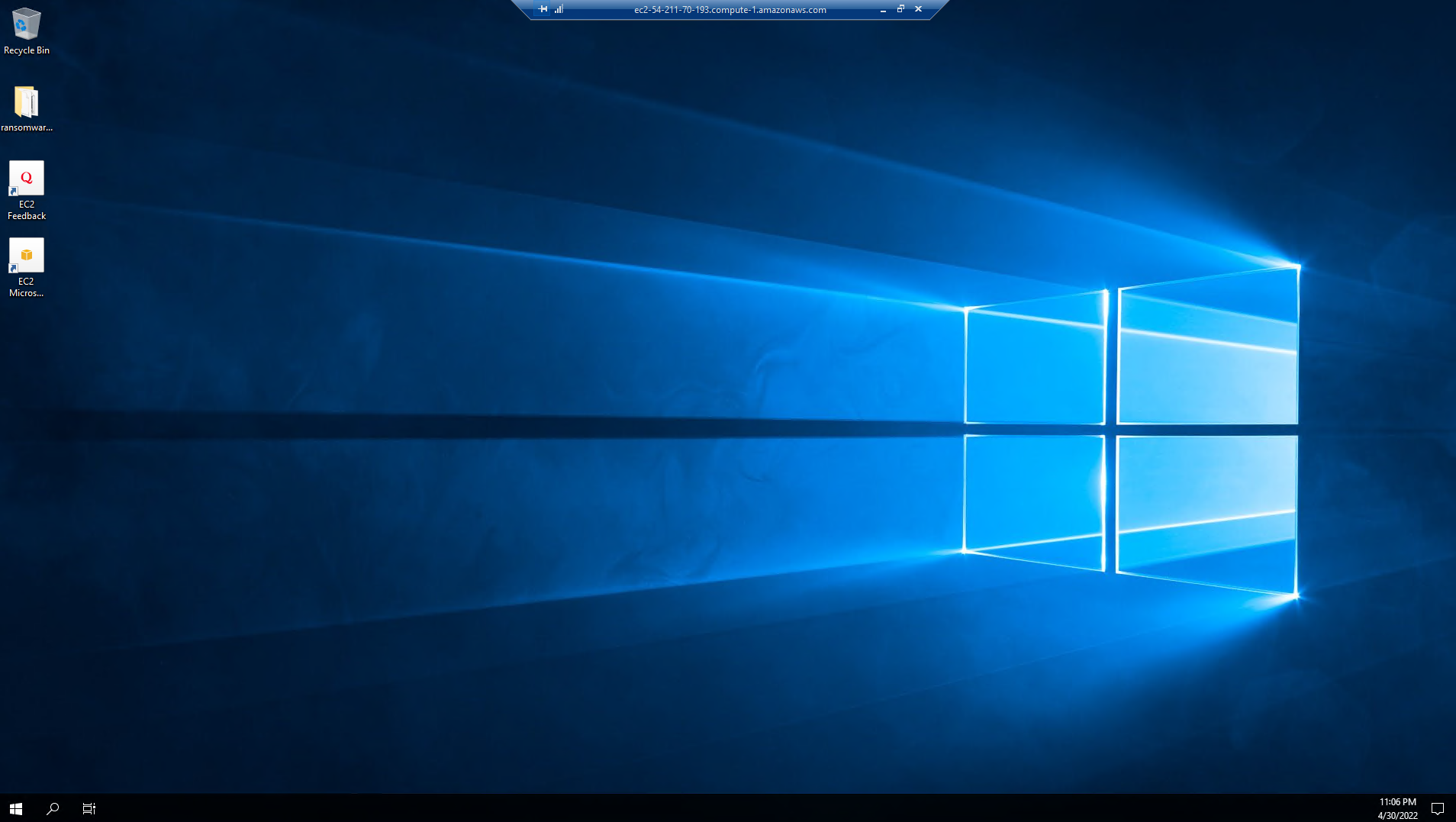The image size is (1456, 822).
Task: Close the remote desktop connection bar
Action: [x=919, y=9]
